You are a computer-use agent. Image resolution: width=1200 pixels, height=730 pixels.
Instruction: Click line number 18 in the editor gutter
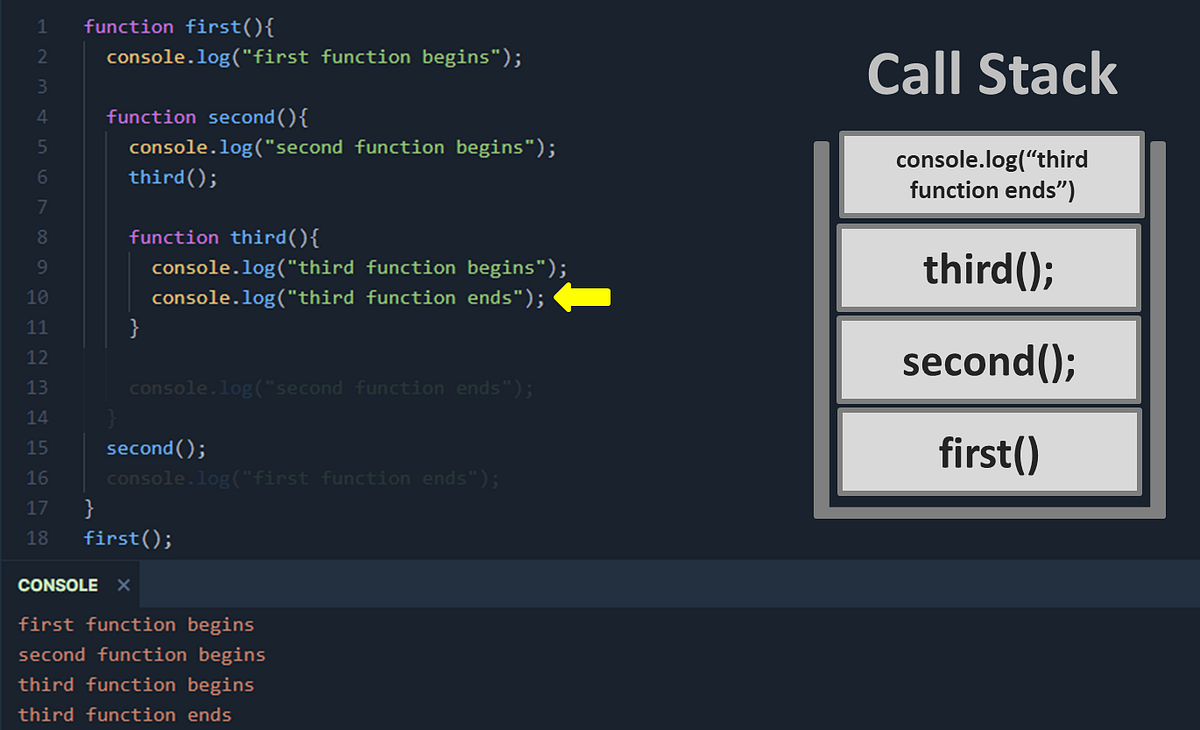point(37,538)
